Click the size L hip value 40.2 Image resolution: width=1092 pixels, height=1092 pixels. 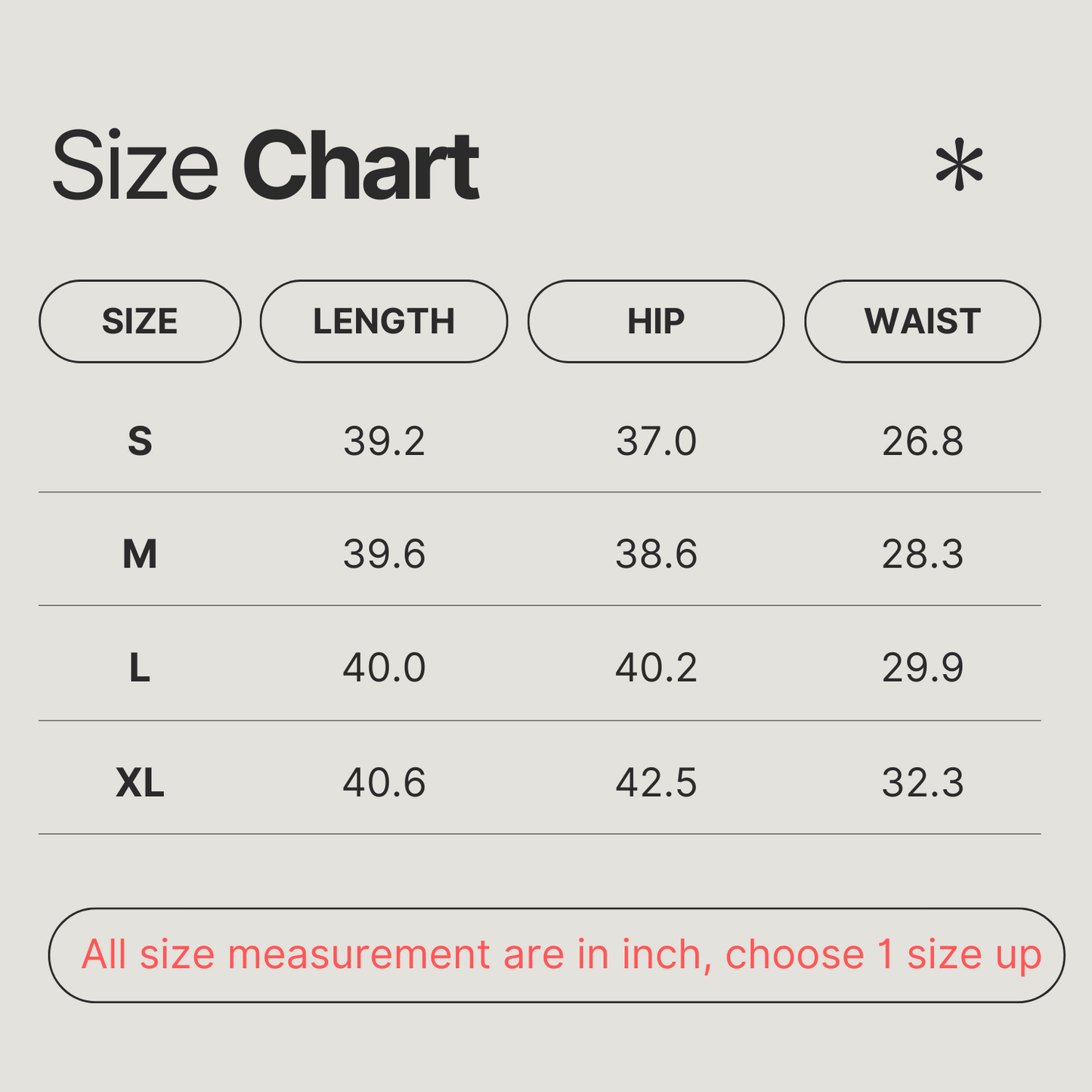pyautogui.click(x=656, y=668)
